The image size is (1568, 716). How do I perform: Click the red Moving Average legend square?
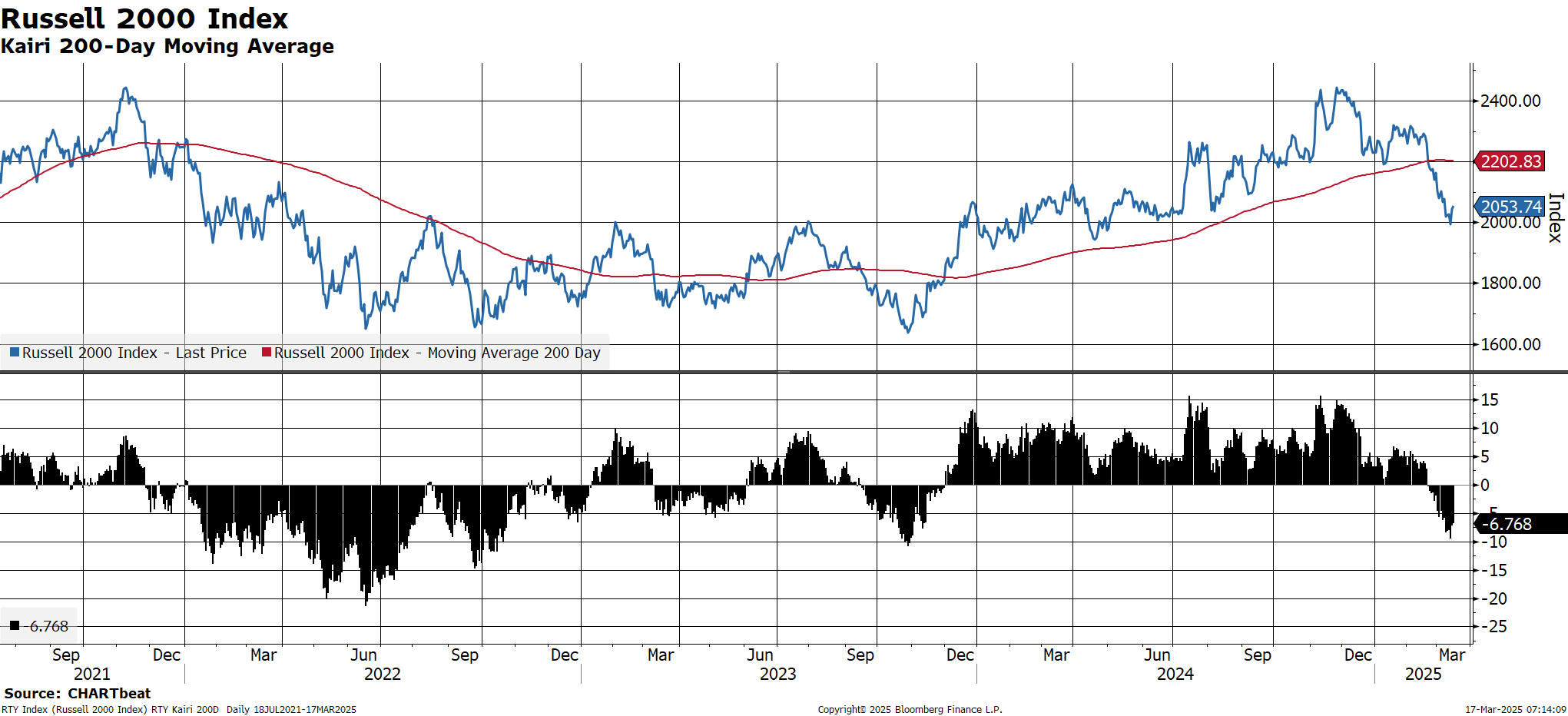click(x=267, y=353)
